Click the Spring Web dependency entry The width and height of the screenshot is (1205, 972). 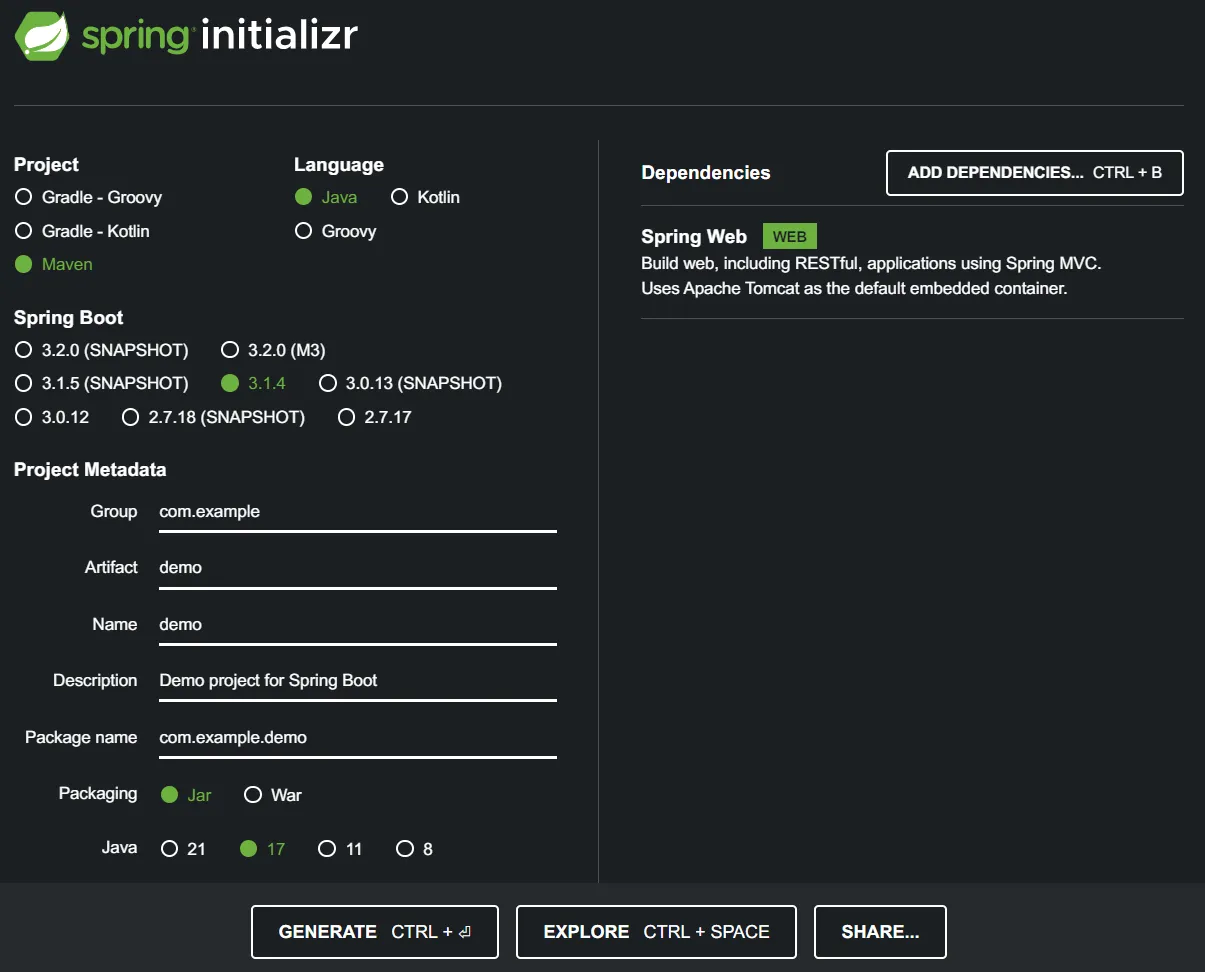click(693, 236)
